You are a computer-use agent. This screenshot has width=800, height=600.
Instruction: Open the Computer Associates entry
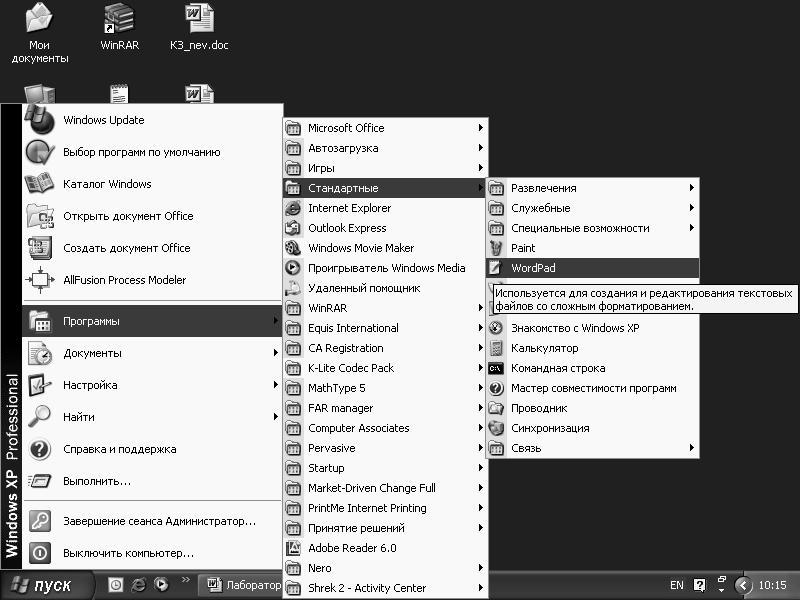point(384,428)
